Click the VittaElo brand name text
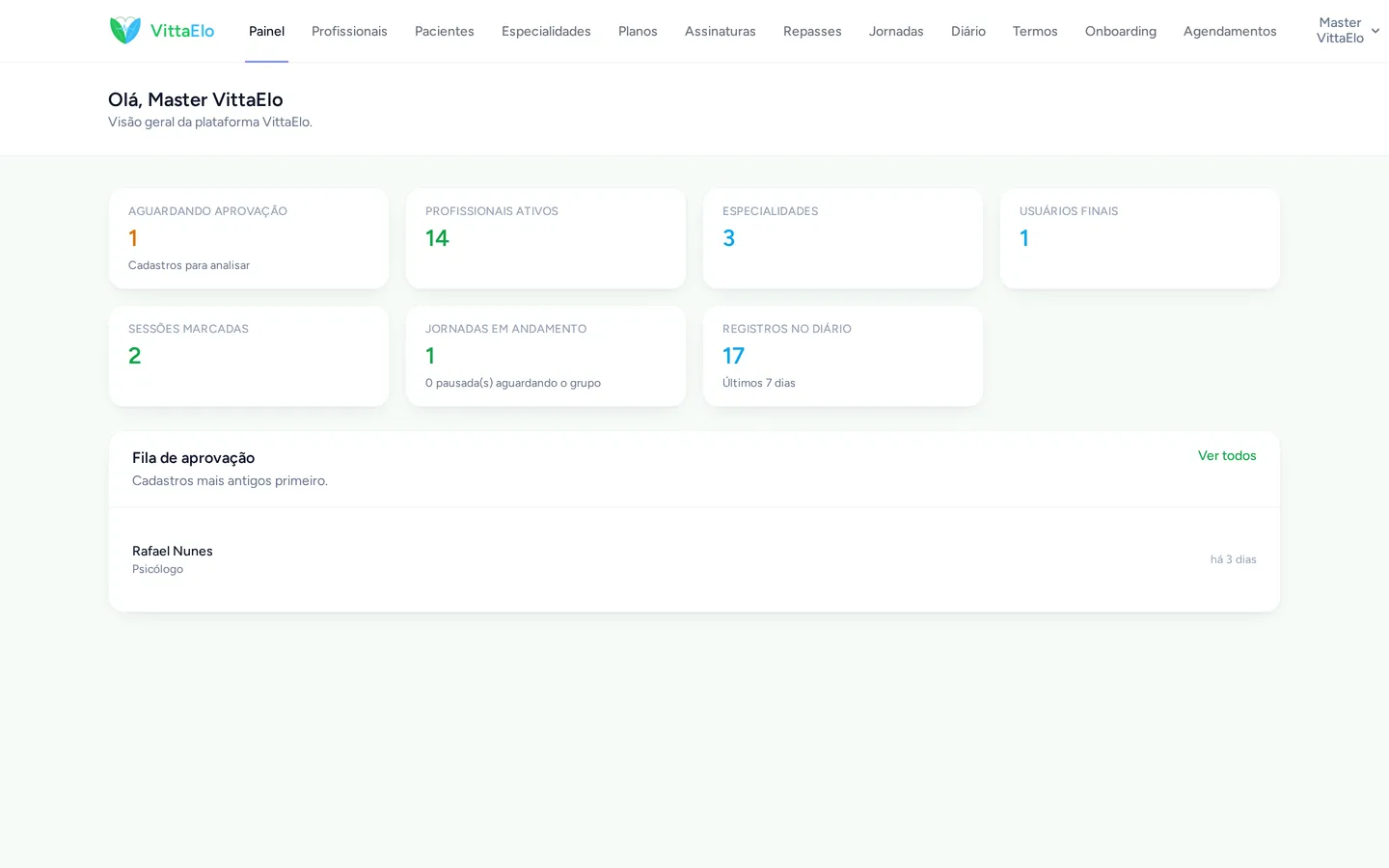The height and width of the screenshot is (868, 1389). click(182, 31)
